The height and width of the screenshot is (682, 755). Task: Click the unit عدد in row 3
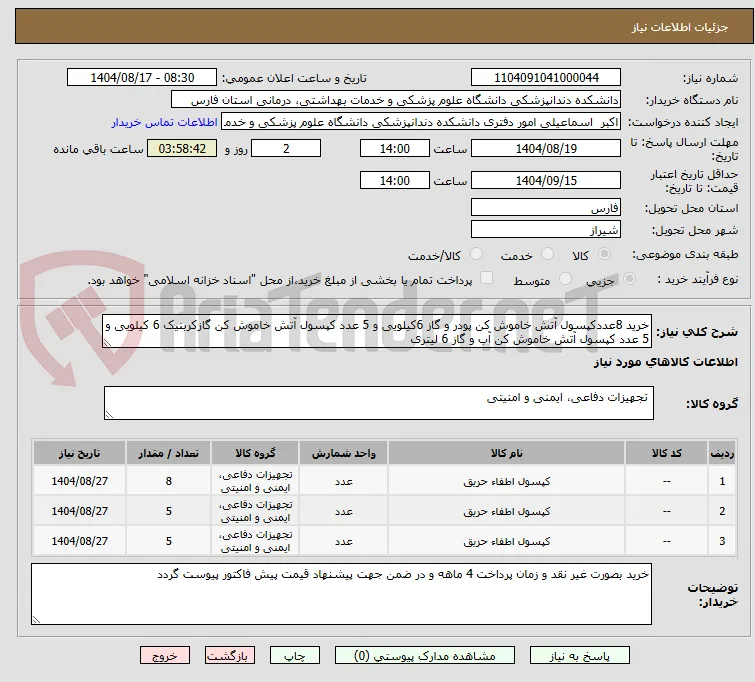click(x=344, y=541)
